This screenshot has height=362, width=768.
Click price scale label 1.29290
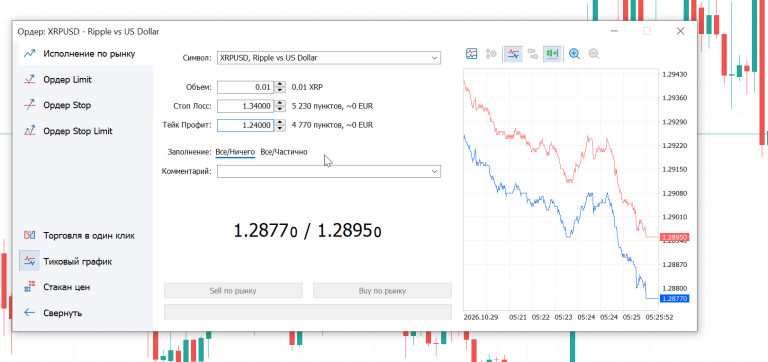point(674,121)
